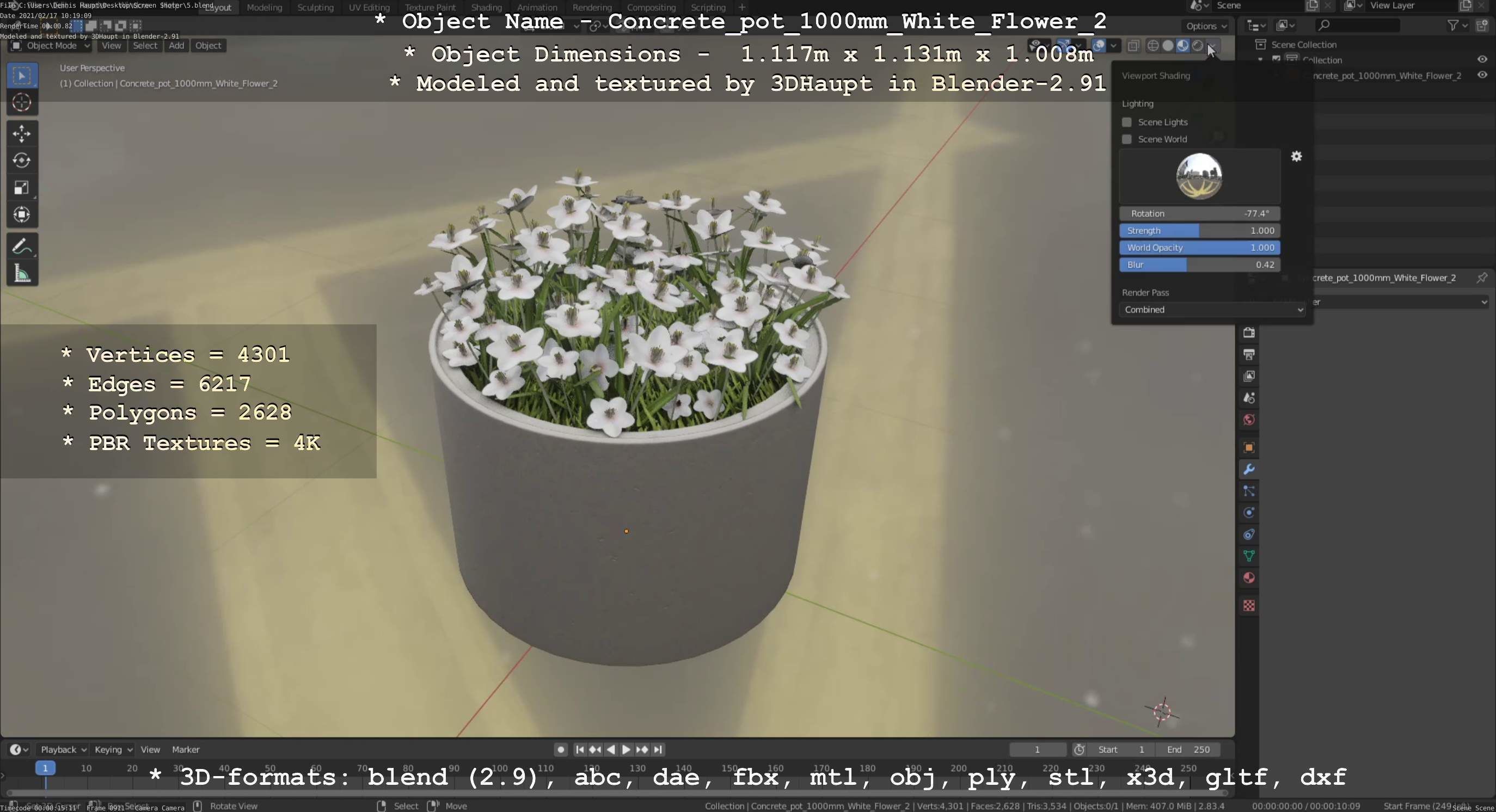Uncheck the Collection exclude checkbox
1496x812 pixels.
tap(1276, 59)
